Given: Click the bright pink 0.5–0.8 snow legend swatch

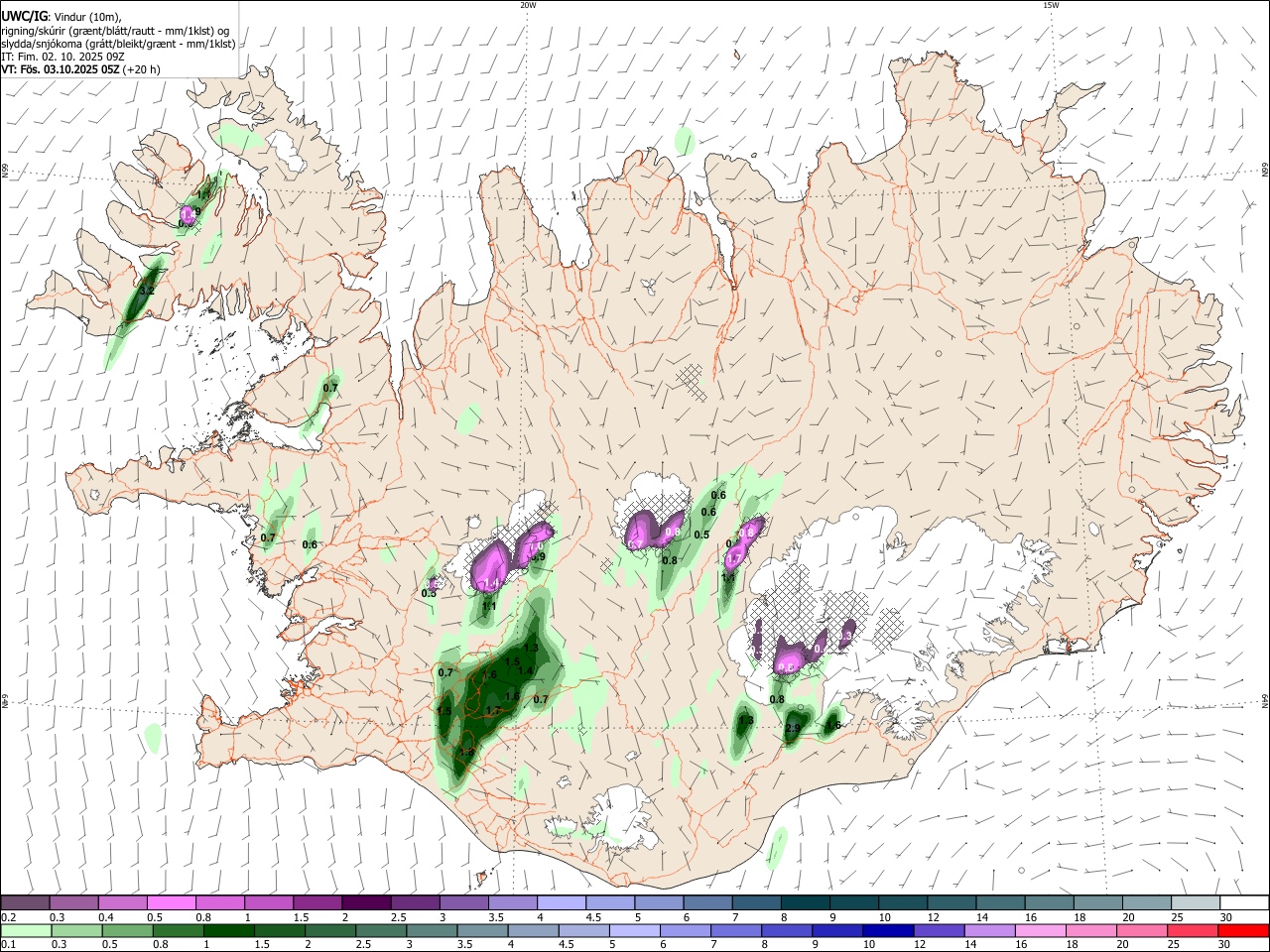Looking at the screenshot, I should tap(171, 903).
